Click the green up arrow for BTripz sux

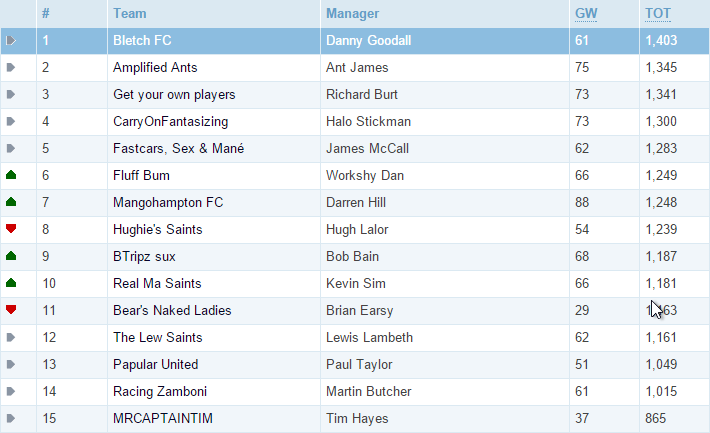pyautogui.click(x=11, y=256)
